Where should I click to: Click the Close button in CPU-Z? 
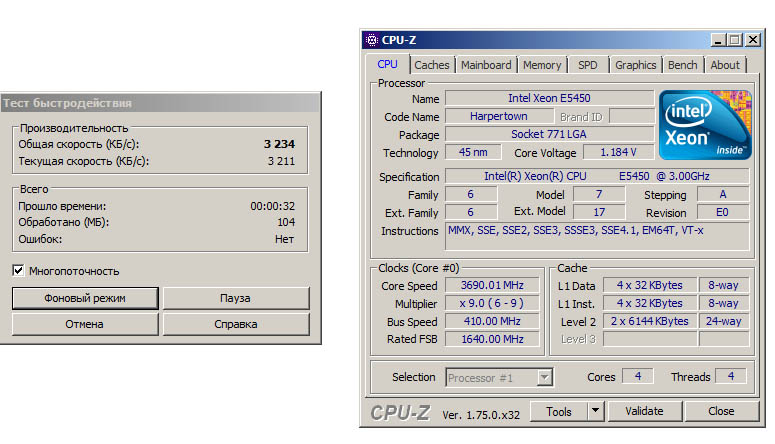pyautogui.click(x=721, y=411)
